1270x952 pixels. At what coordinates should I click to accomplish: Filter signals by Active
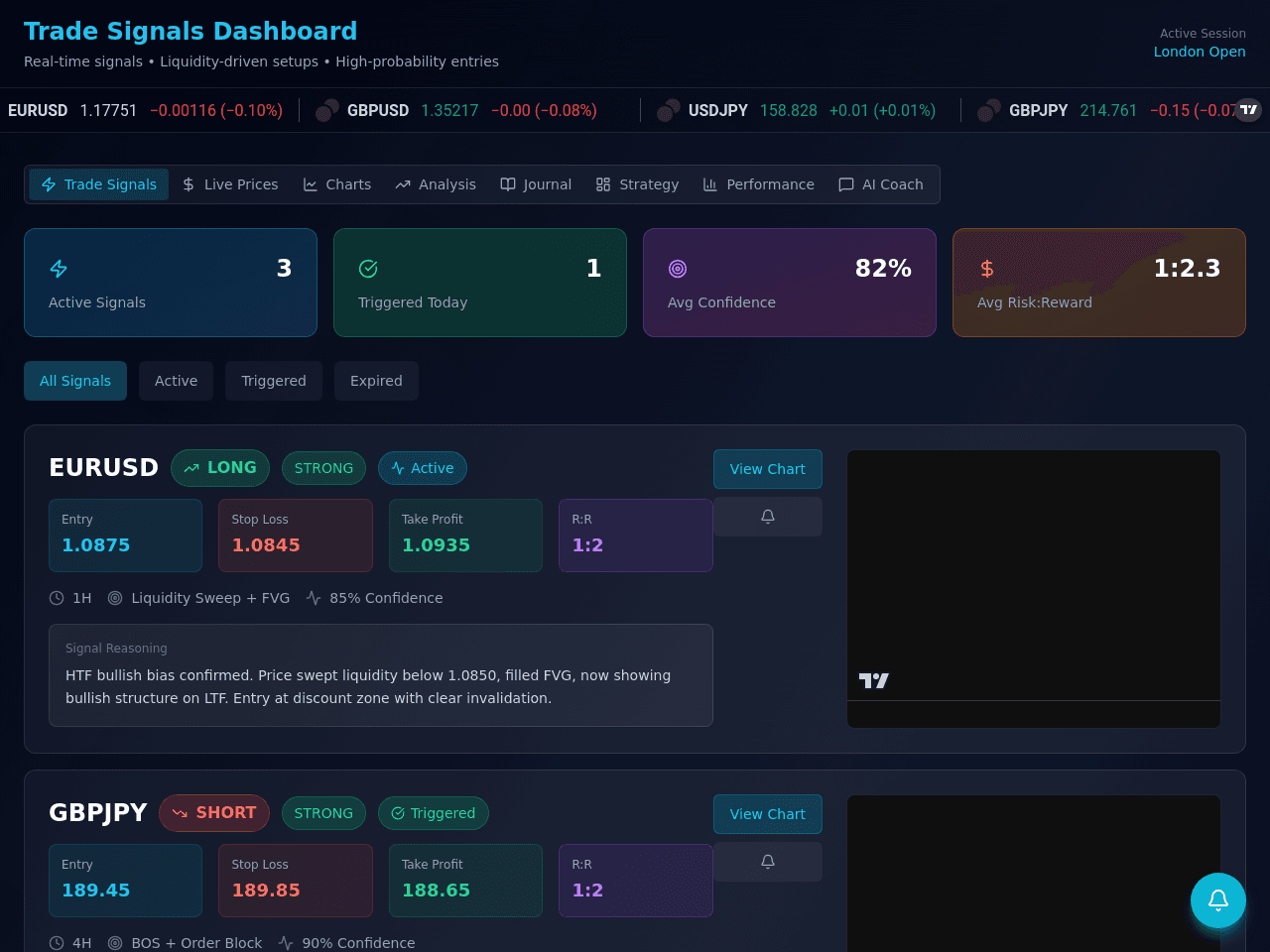(x=176, y=381)
